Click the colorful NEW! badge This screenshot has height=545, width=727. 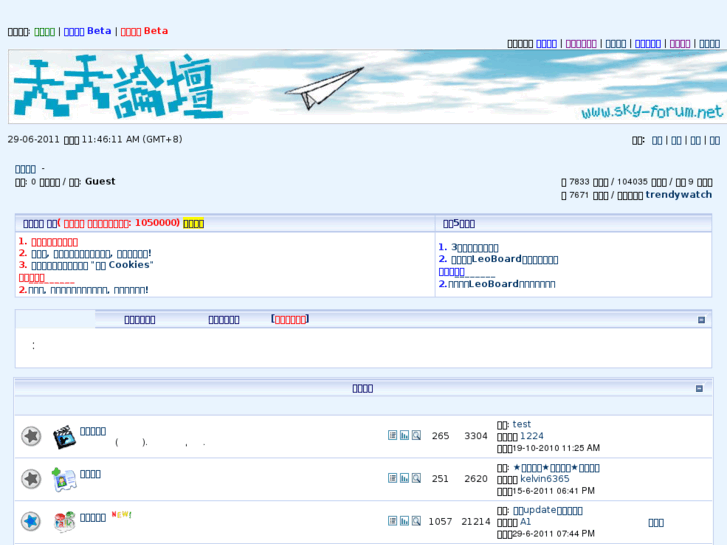(121, 514)
